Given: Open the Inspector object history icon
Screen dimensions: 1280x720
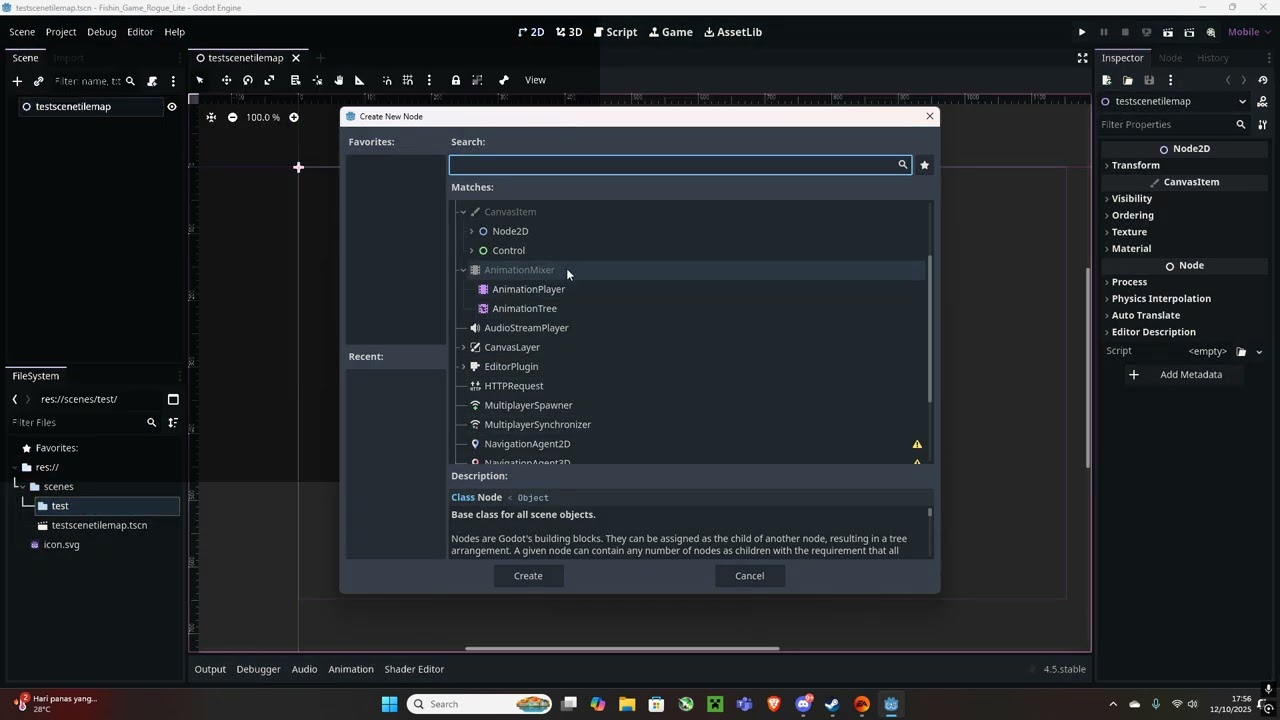Looking at the screenshot, I should pos(1263,80).
